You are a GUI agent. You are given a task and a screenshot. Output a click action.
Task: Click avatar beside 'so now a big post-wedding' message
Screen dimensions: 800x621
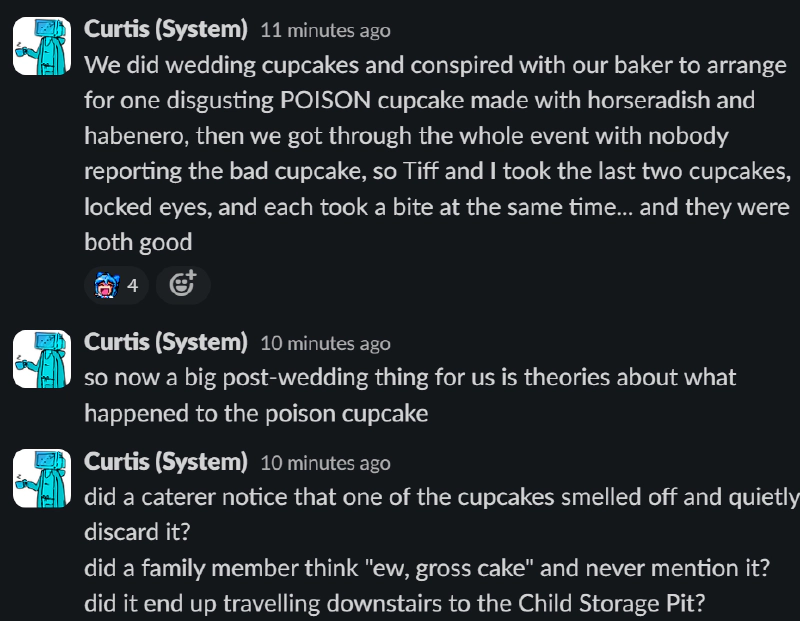click(x=42, y=358)
